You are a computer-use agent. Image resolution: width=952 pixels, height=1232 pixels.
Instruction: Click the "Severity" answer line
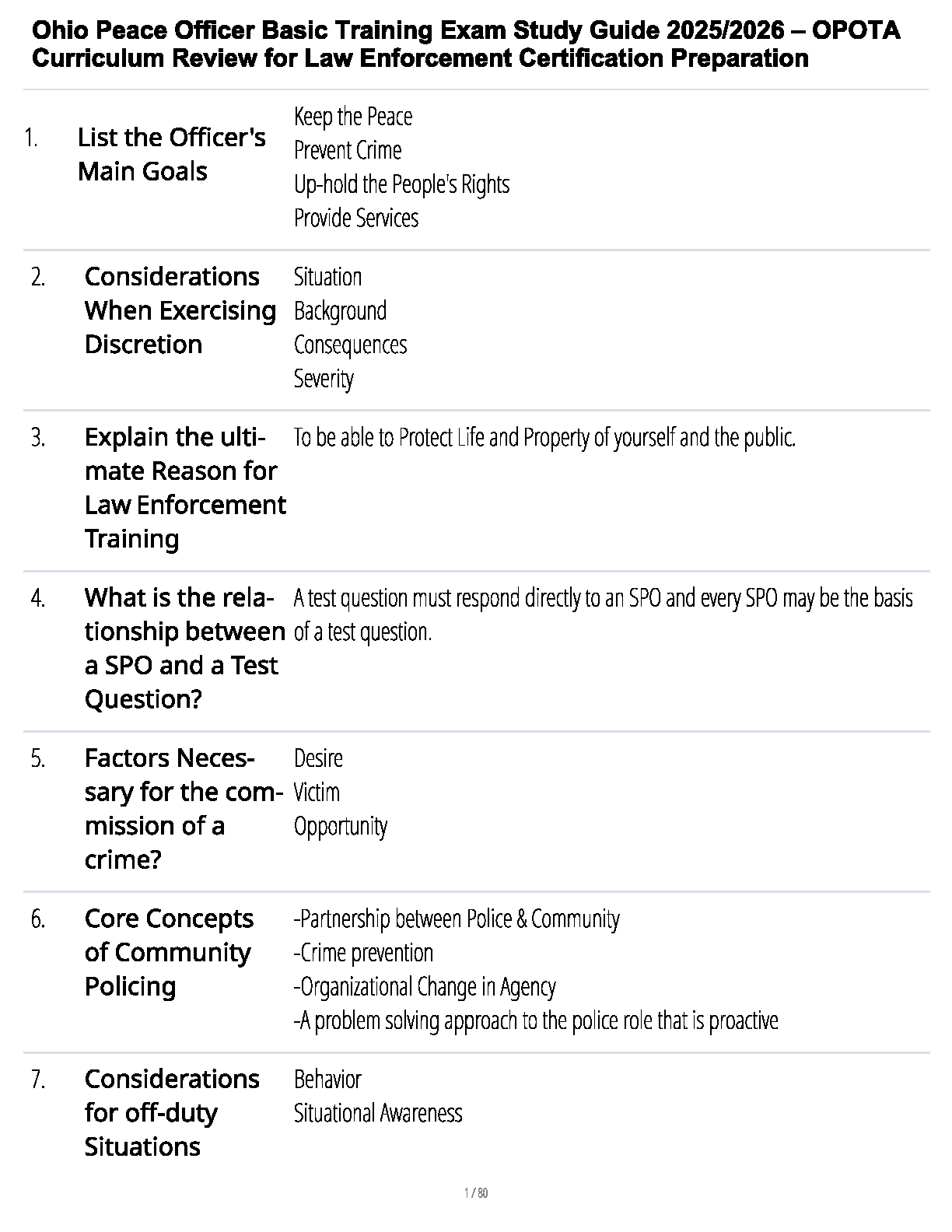(324, 379)
